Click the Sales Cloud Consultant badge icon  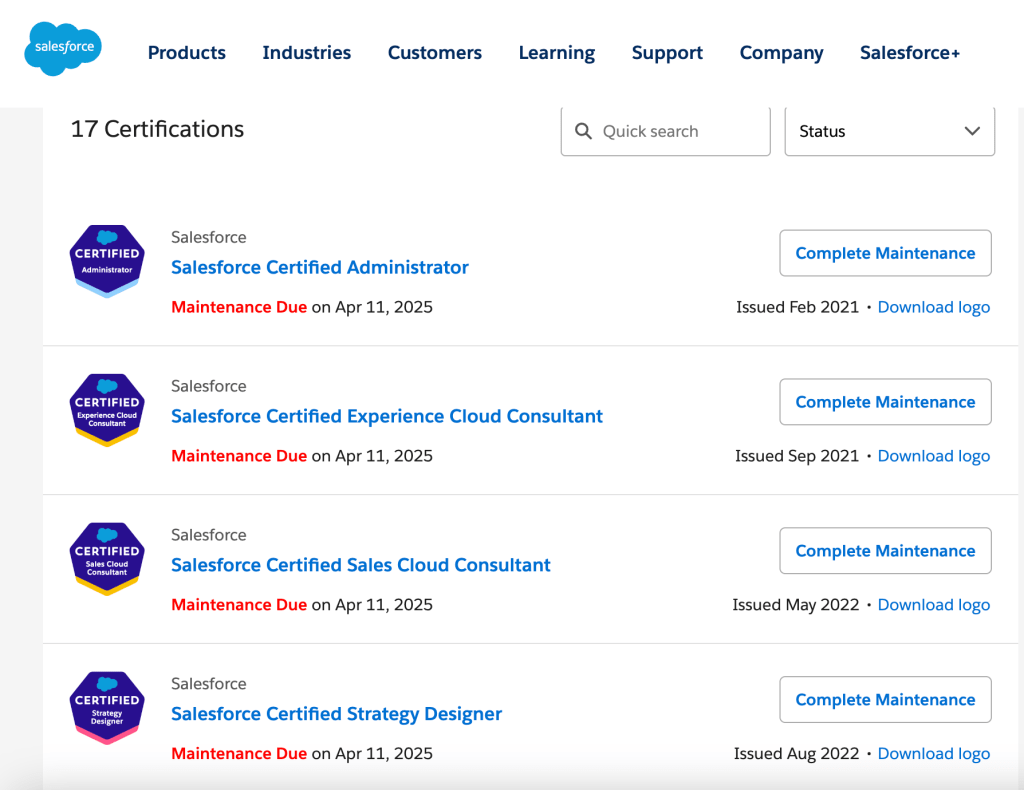pos(107,559)
